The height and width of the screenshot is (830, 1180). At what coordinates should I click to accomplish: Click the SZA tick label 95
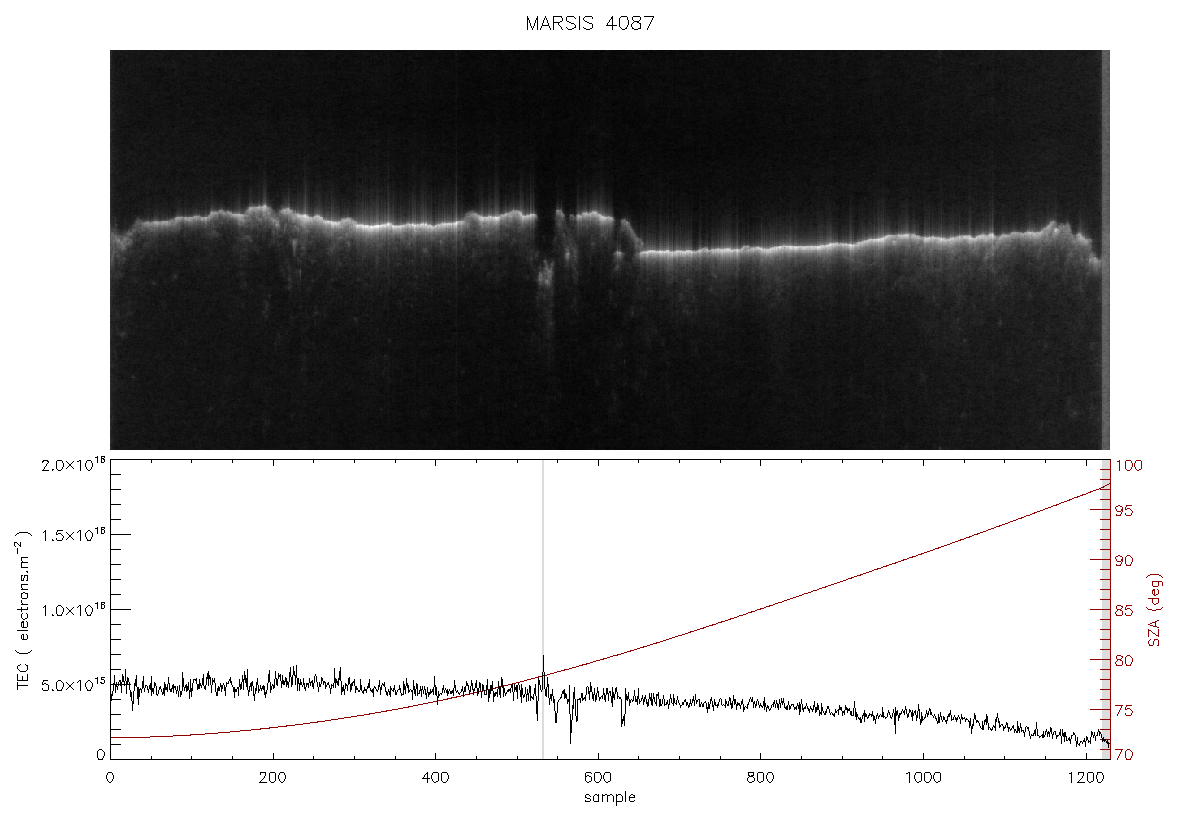click(1124, 511)
